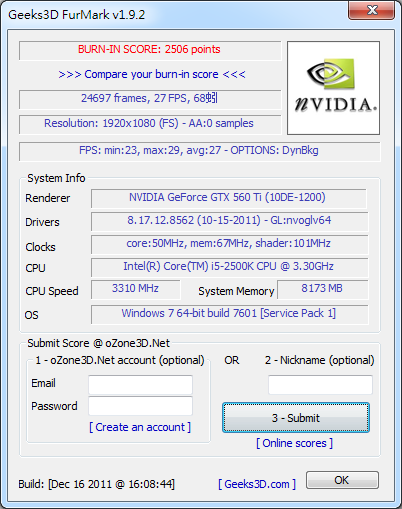This screenshot has width=402, height=509.
Task: Open the 'Compare your burn-in score' link
Action: tap(152, 74)
